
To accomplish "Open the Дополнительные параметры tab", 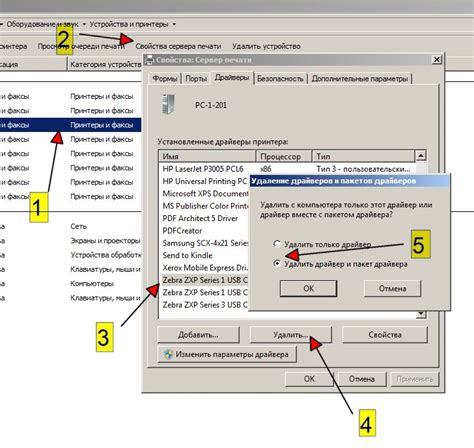I will 360,79.
